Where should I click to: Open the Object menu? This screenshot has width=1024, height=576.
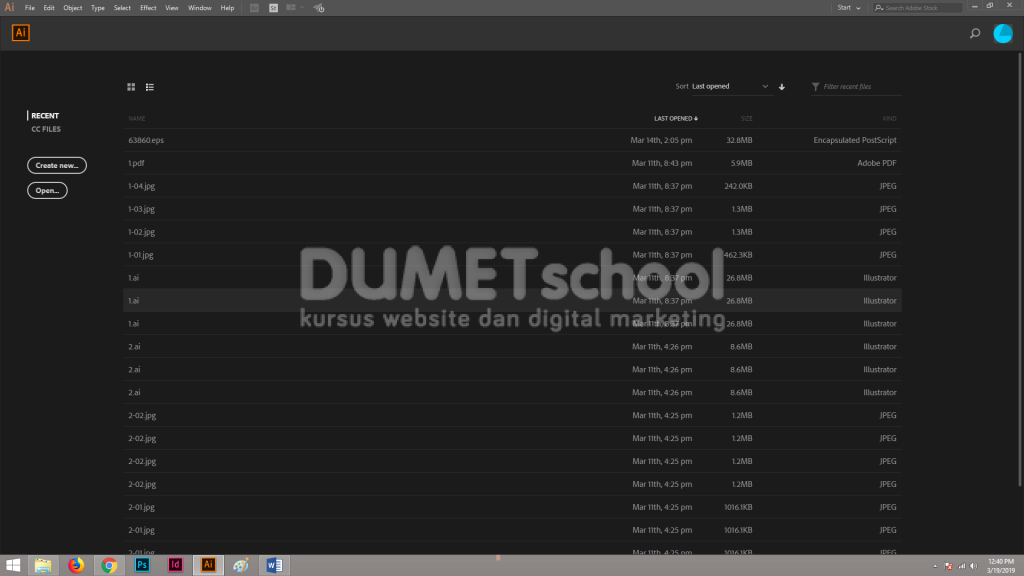click(x=72, y=8)
